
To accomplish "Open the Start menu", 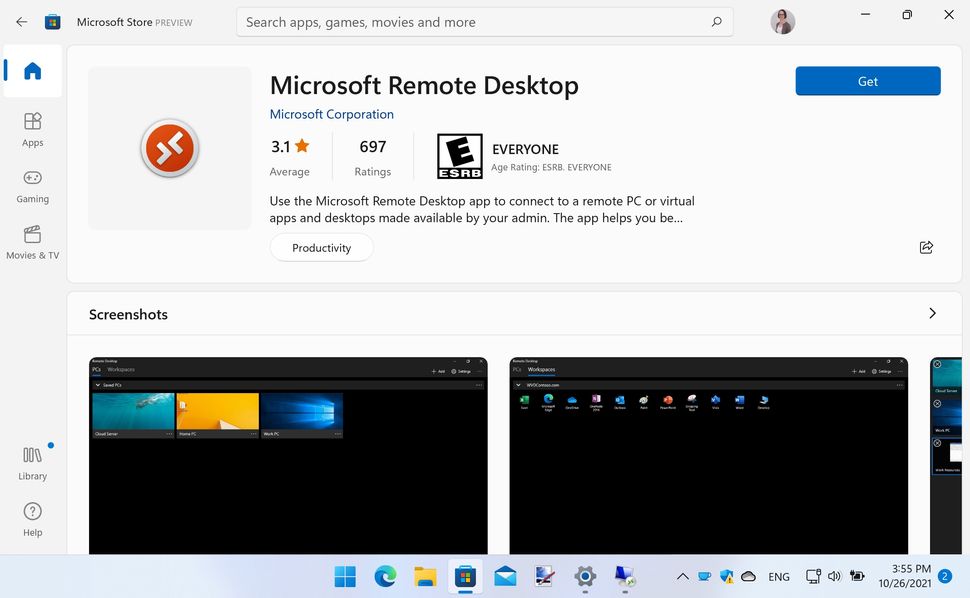I will pos(345,576).
